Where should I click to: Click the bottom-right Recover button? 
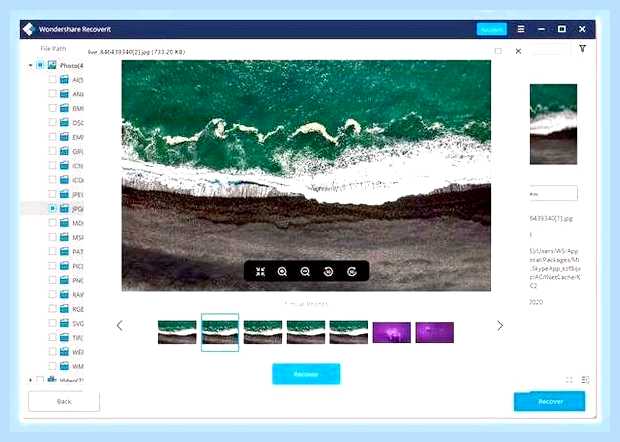(550, 401)
